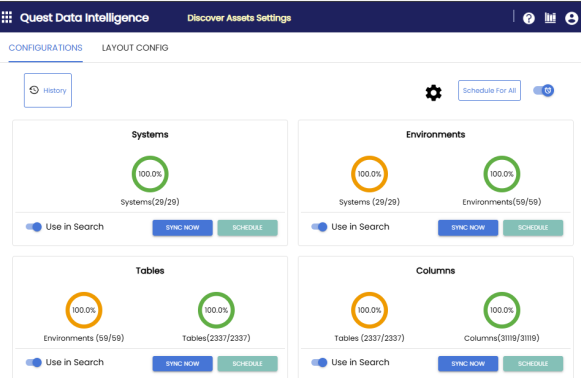
Task: Click Schedule in the Columns card
Action: 533,364
